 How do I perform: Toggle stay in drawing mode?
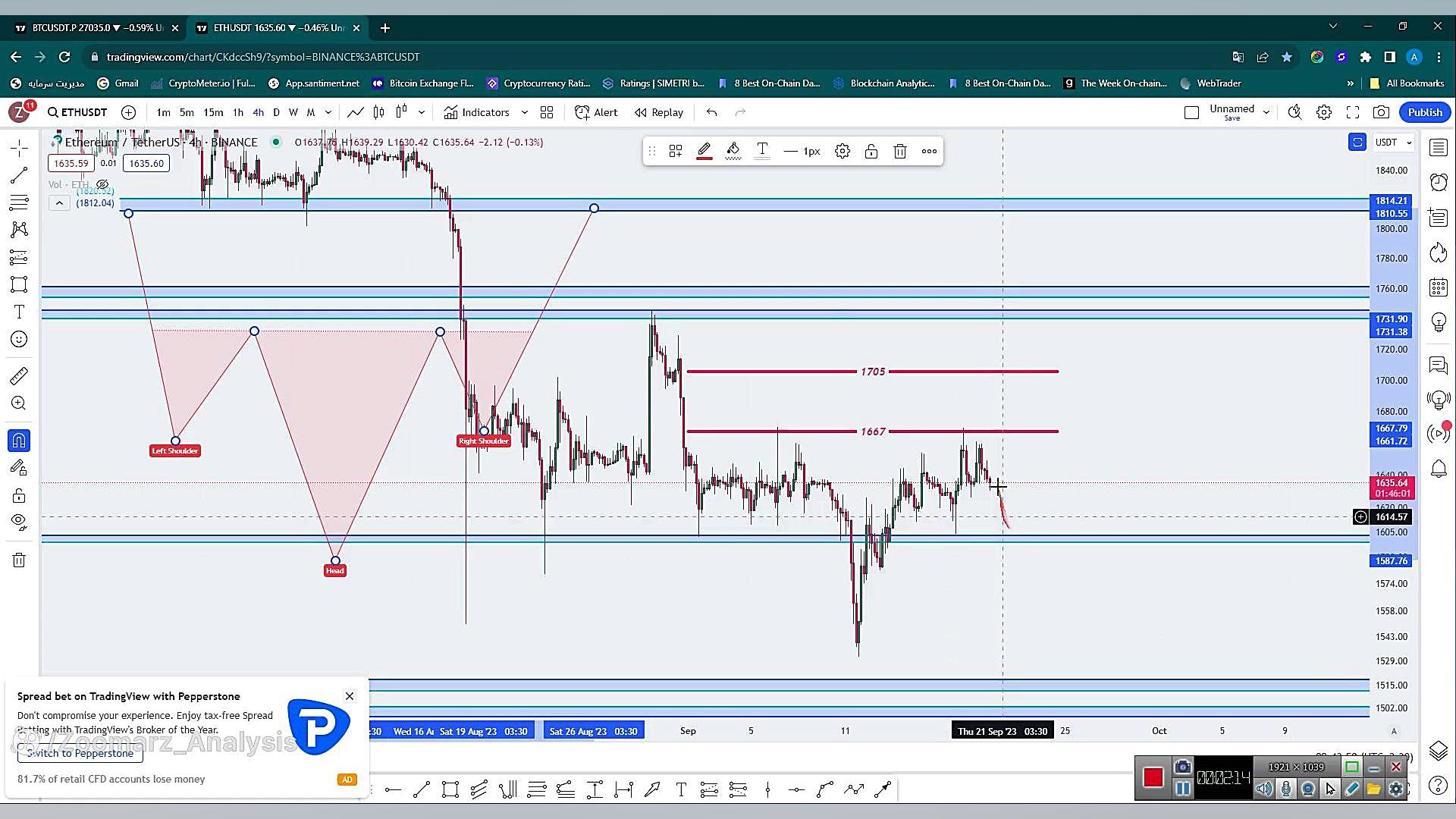point(19,468)
